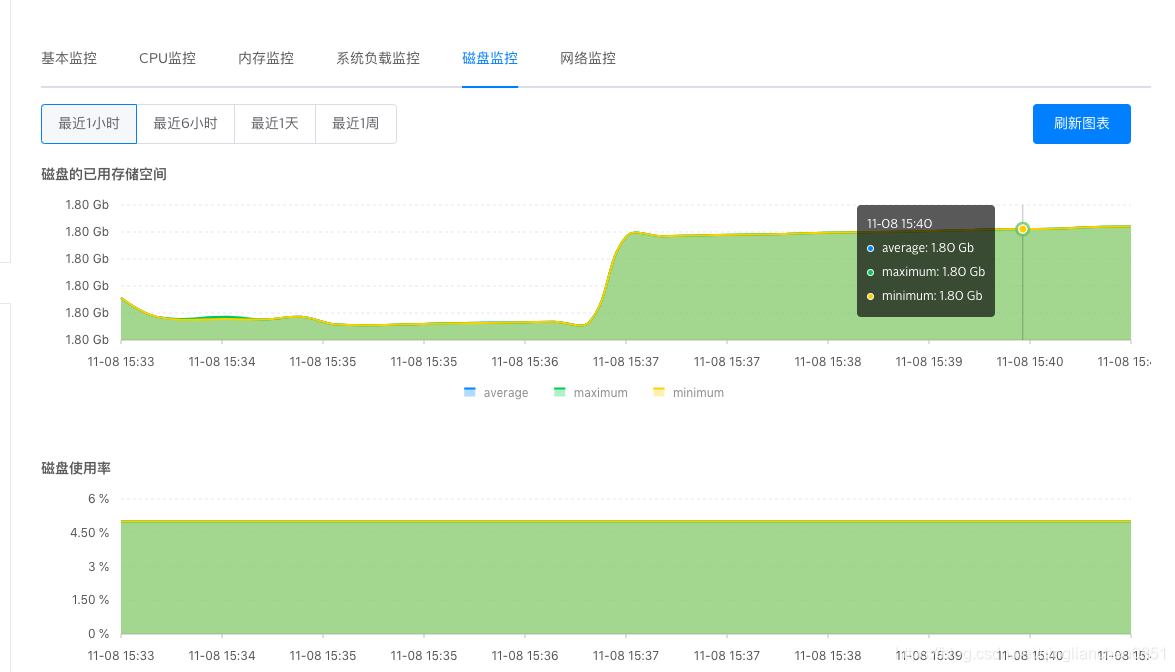Open the 基本监控 tab
Screen dimensions: 1175x672
pyautogui.click(x=69, y=58)
